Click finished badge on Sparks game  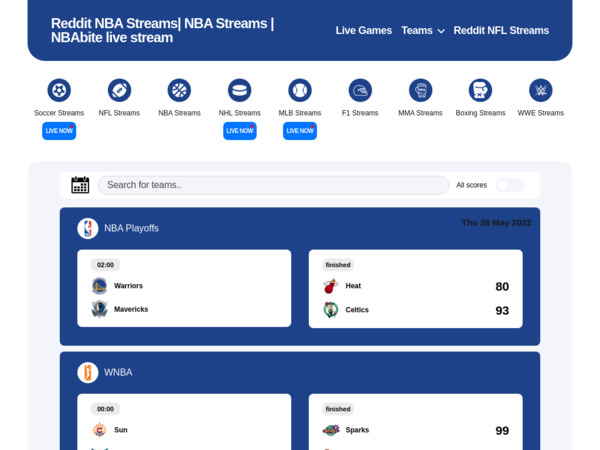[338, 409]
